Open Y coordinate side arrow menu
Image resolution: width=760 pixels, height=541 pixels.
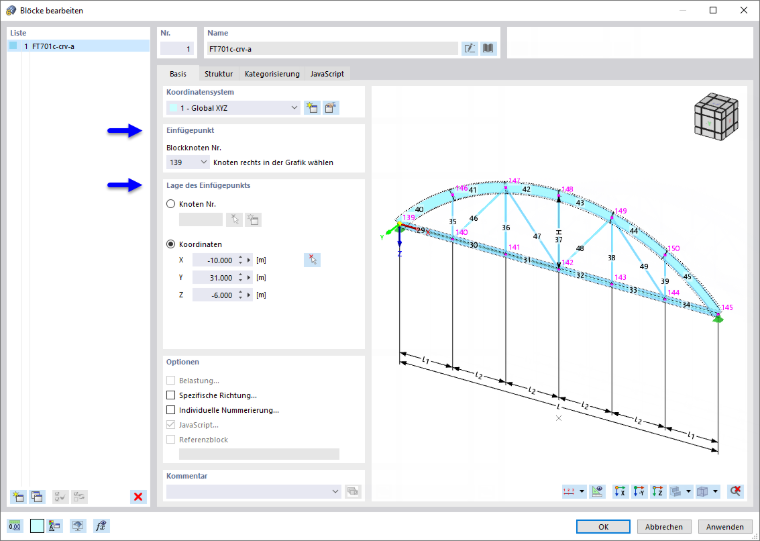(x=249, y=278)
